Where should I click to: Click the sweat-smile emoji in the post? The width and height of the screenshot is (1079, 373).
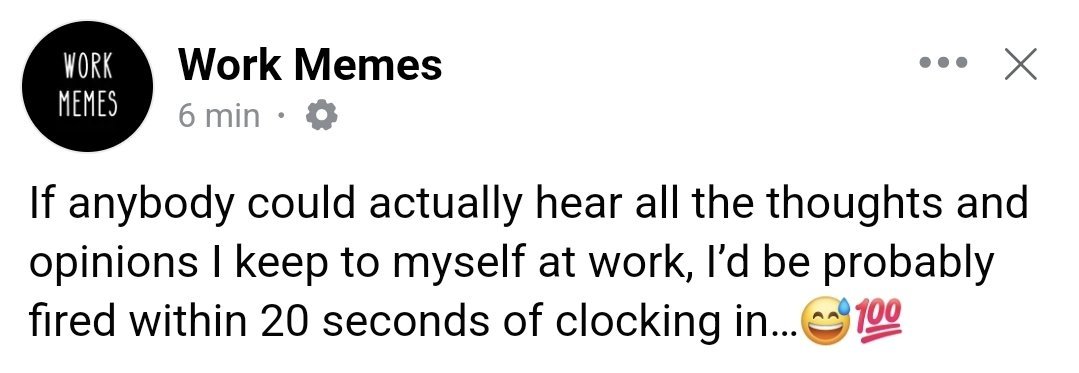[x=824, y=323]
